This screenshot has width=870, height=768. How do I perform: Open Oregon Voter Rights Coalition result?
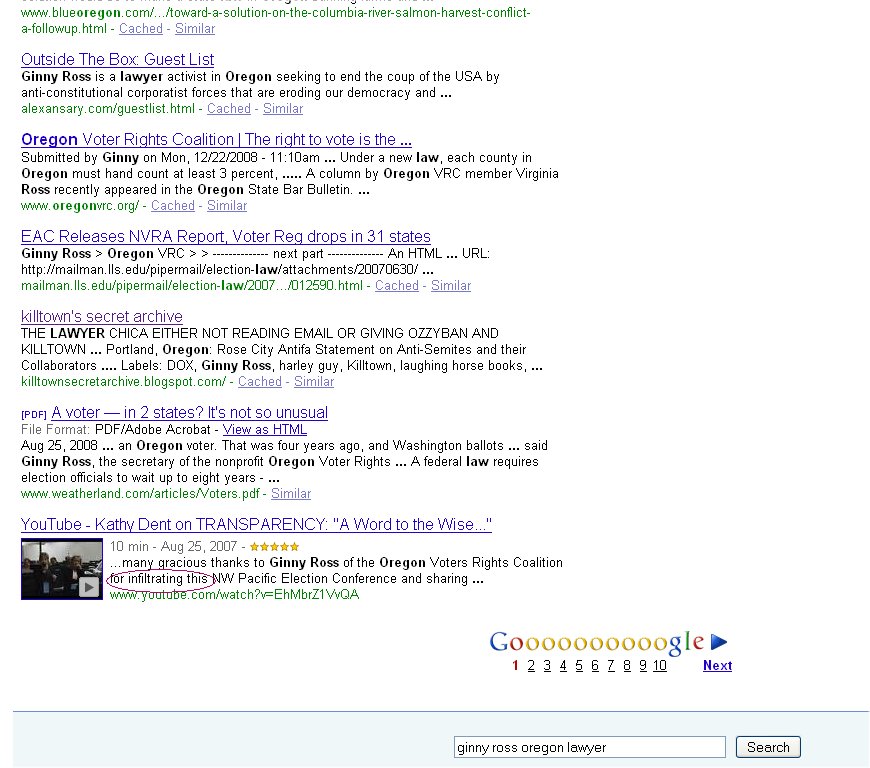click(x=216, y=139)
